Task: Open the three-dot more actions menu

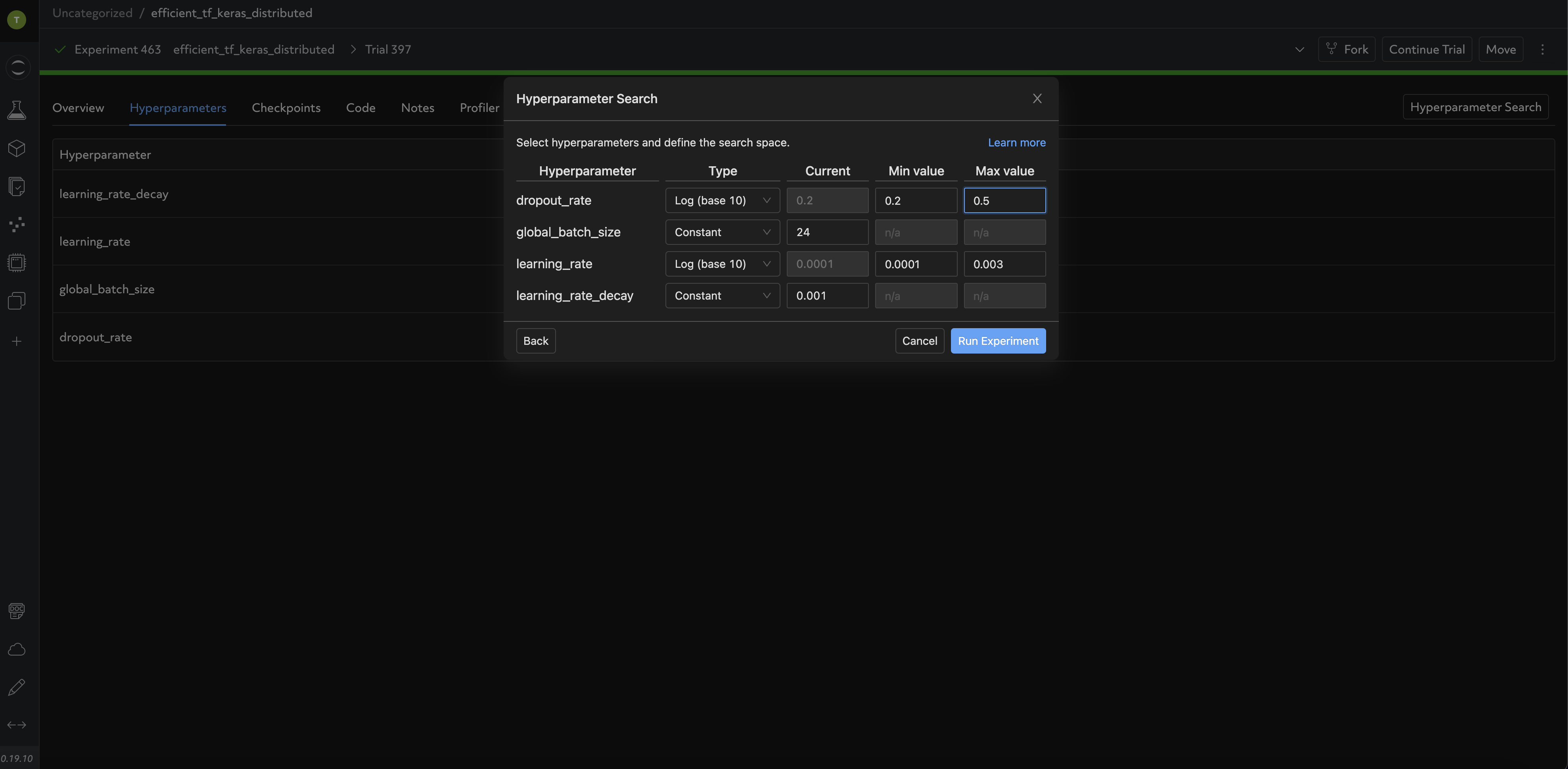Action: click(1542, 49)
